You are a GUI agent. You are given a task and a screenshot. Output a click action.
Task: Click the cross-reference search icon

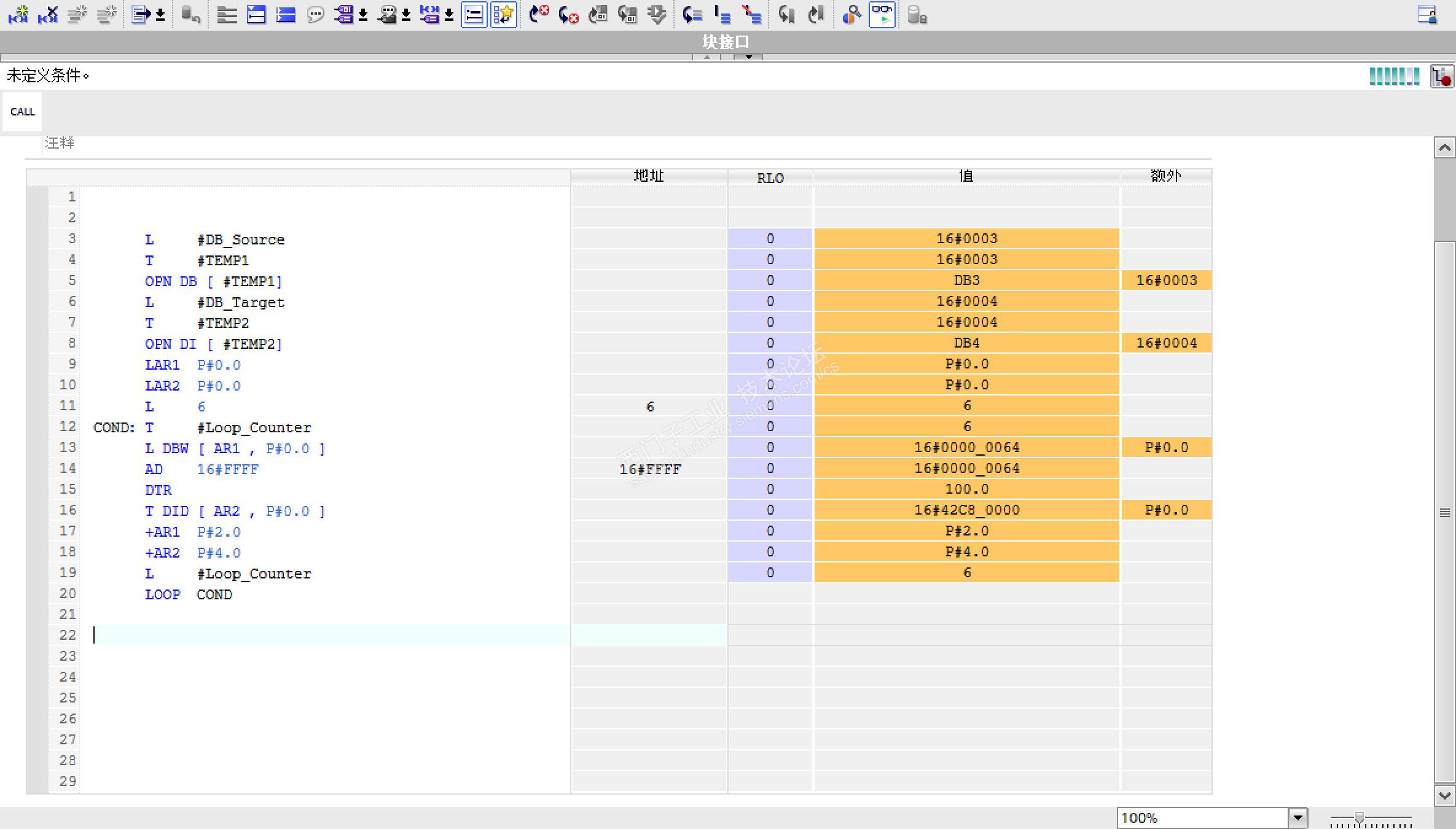click(x=851, y=15)
